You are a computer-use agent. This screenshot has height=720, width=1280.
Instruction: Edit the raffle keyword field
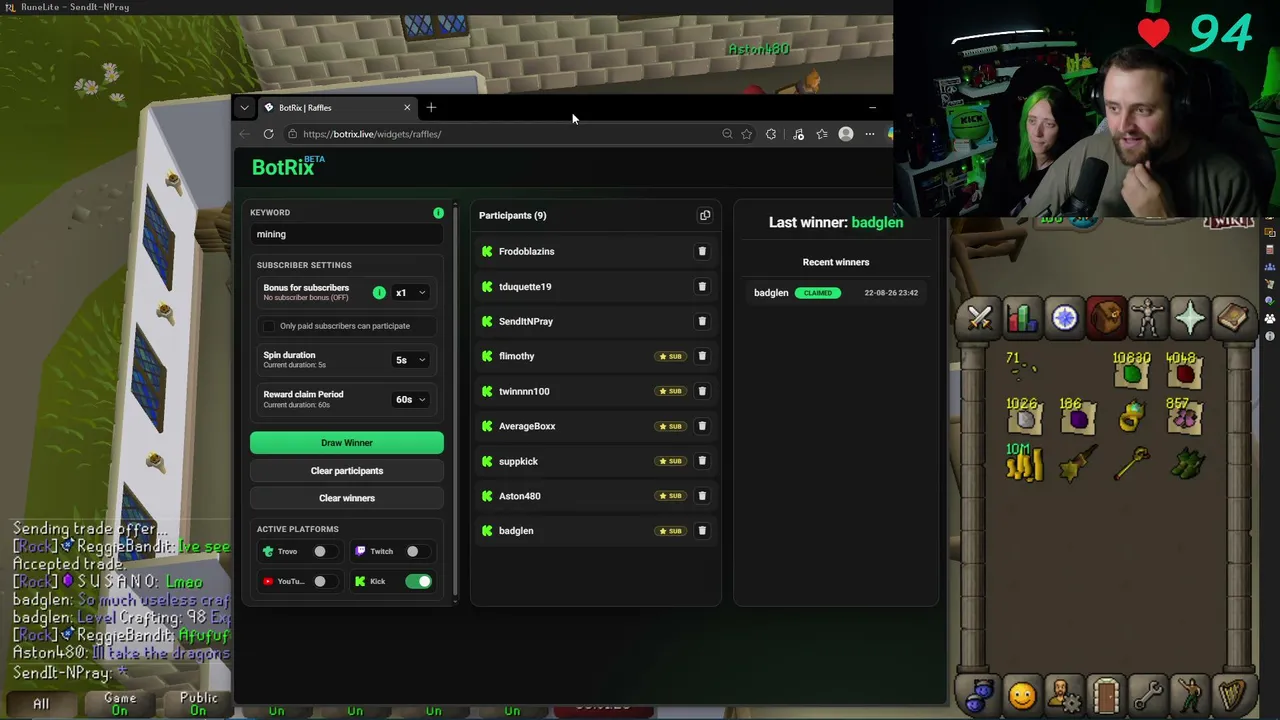(x=347, y=234)
